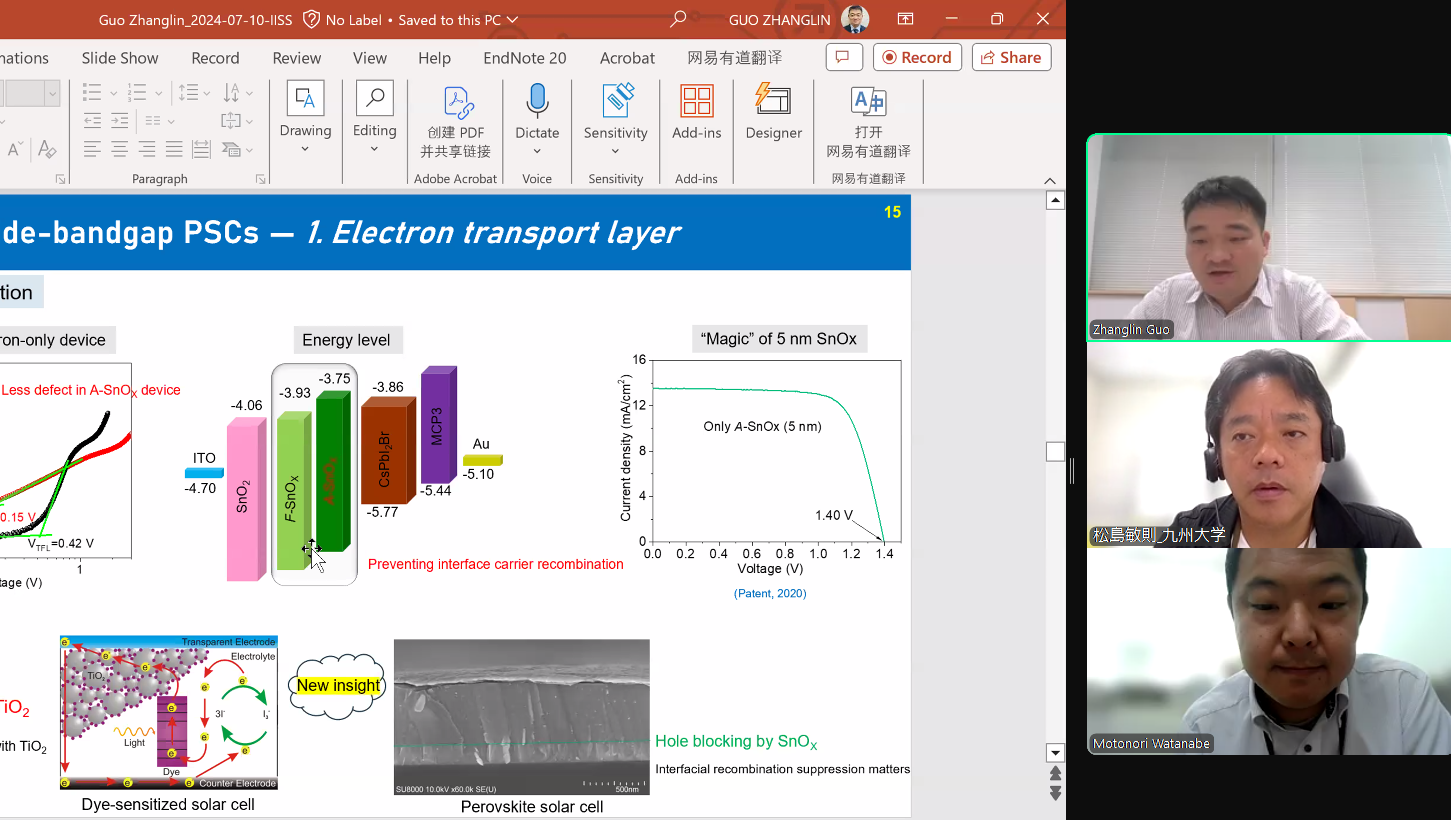Click the search magnifier in title bar

[x=679, y=19]
